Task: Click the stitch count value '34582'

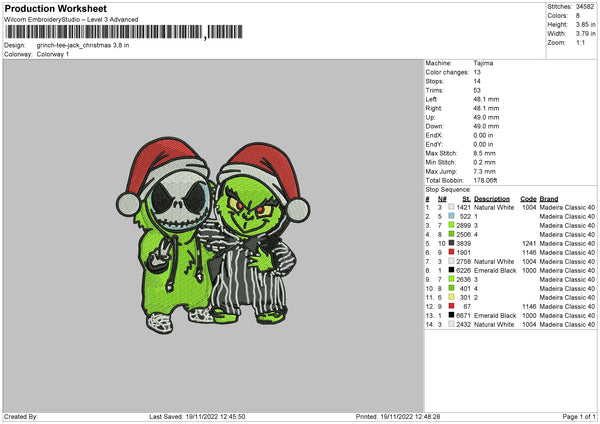Action: (x=585, y=7)
